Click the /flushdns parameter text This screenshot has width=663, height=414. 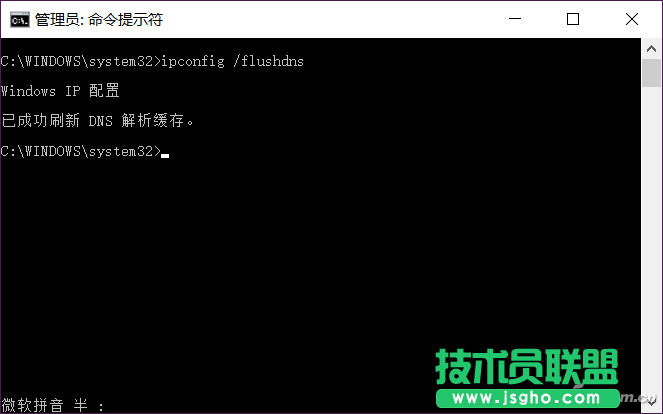point(268,61)
